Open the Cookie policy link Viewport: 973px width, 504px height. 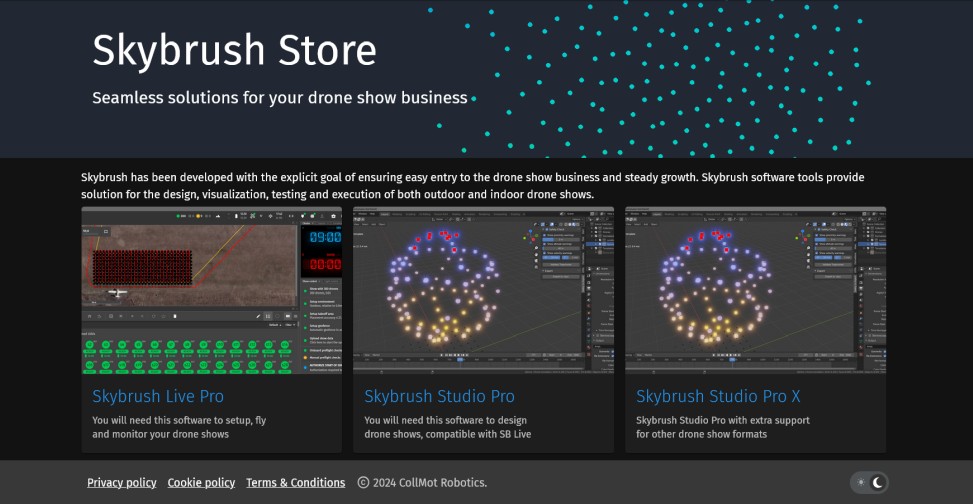click(201, 482)
